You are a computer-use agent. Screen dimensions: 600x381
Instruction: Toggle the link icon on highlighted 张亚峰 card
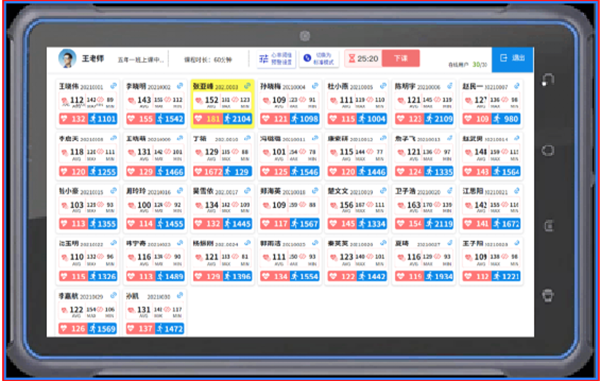coord(248,86)
